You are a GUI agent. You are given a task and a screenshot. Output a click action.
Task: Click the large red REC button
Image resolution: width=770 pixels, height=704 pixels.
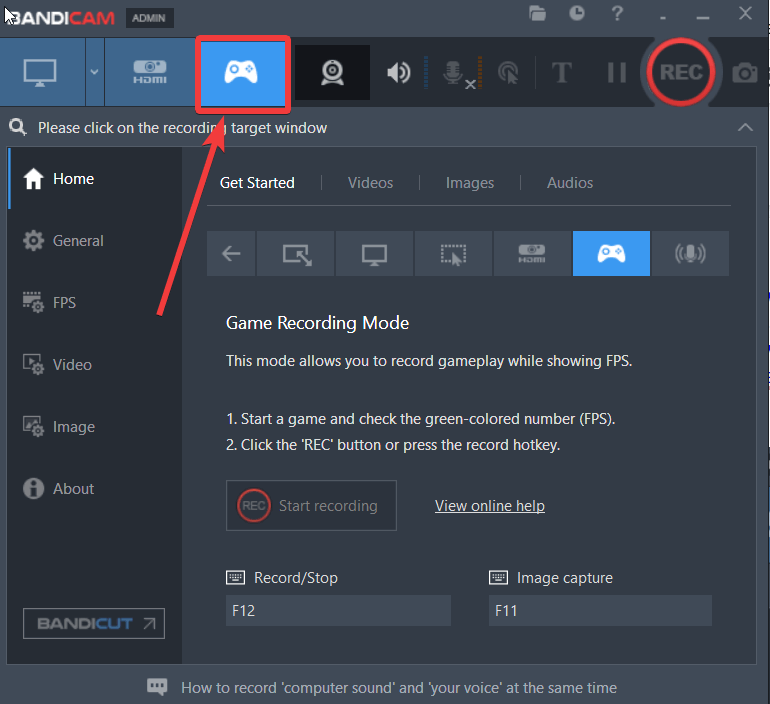tap(681, 73)
